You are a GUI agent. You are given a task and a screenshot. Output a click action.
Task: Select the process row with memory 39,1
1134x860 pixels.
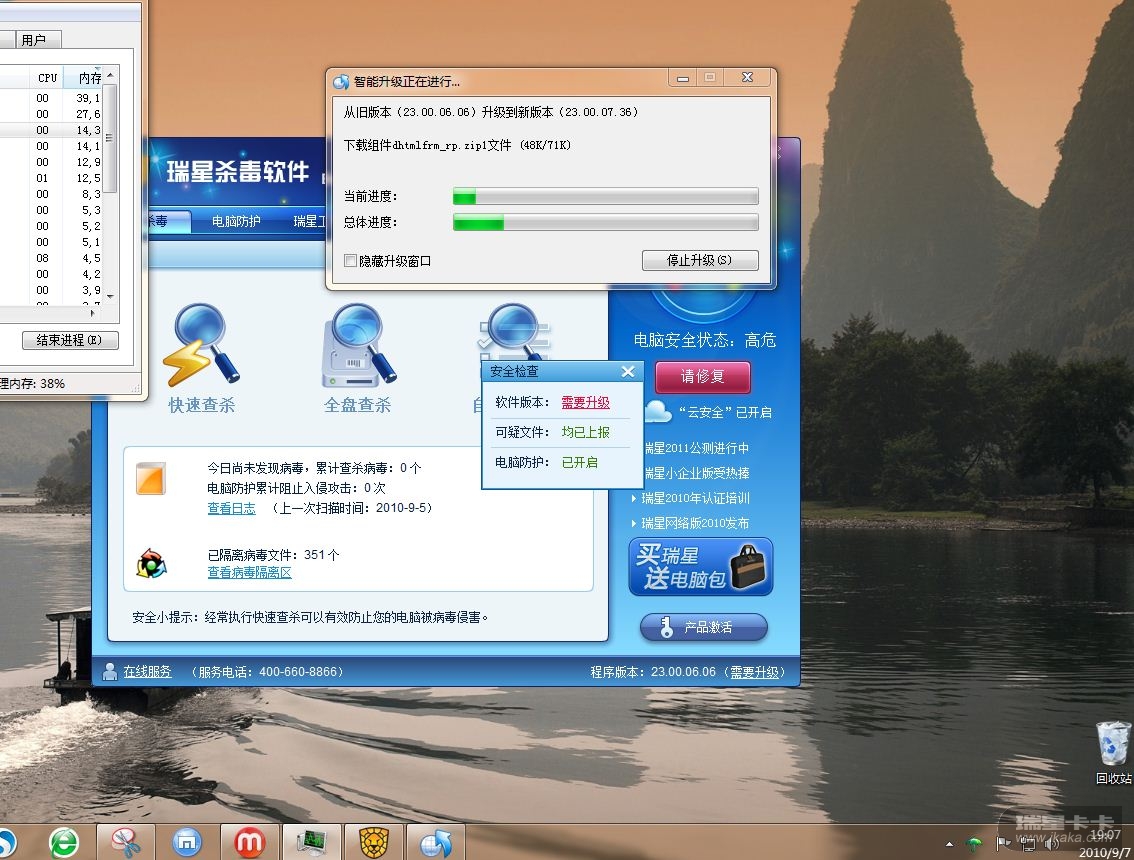click(x=52, y=98)
